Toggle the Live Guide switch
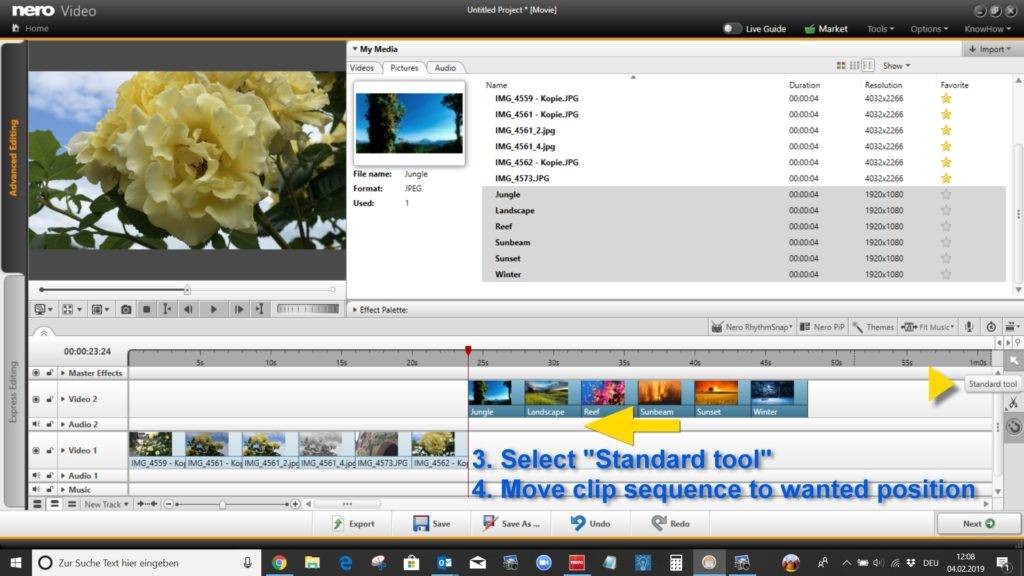Image resolution: width=1024 pixels, height=576 pixels. point(730,29)
